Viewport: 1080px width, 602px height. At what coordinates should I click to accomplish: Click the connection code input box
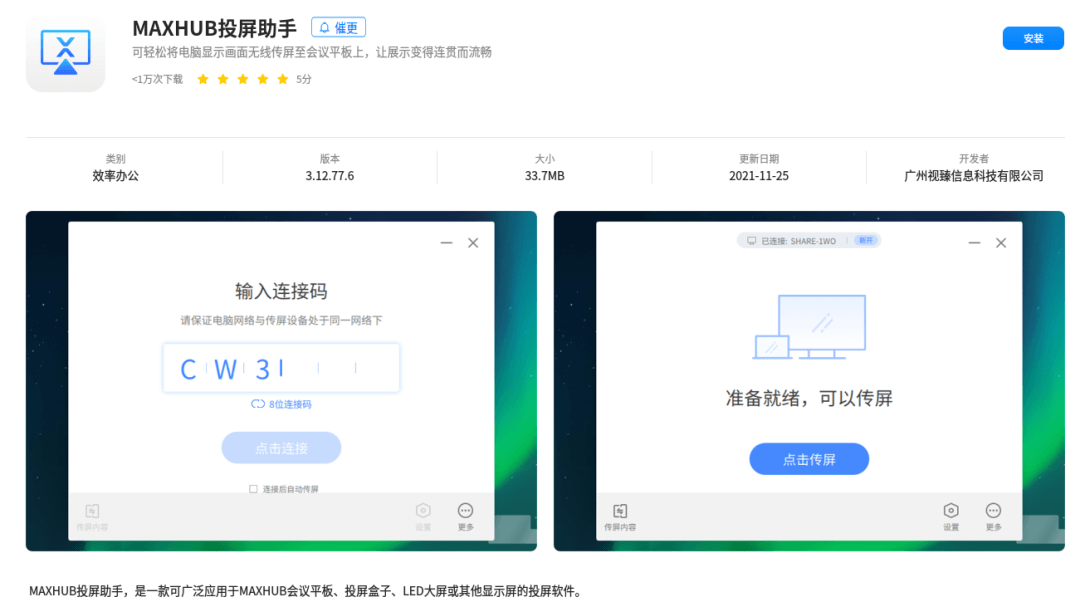coord(281,368)
